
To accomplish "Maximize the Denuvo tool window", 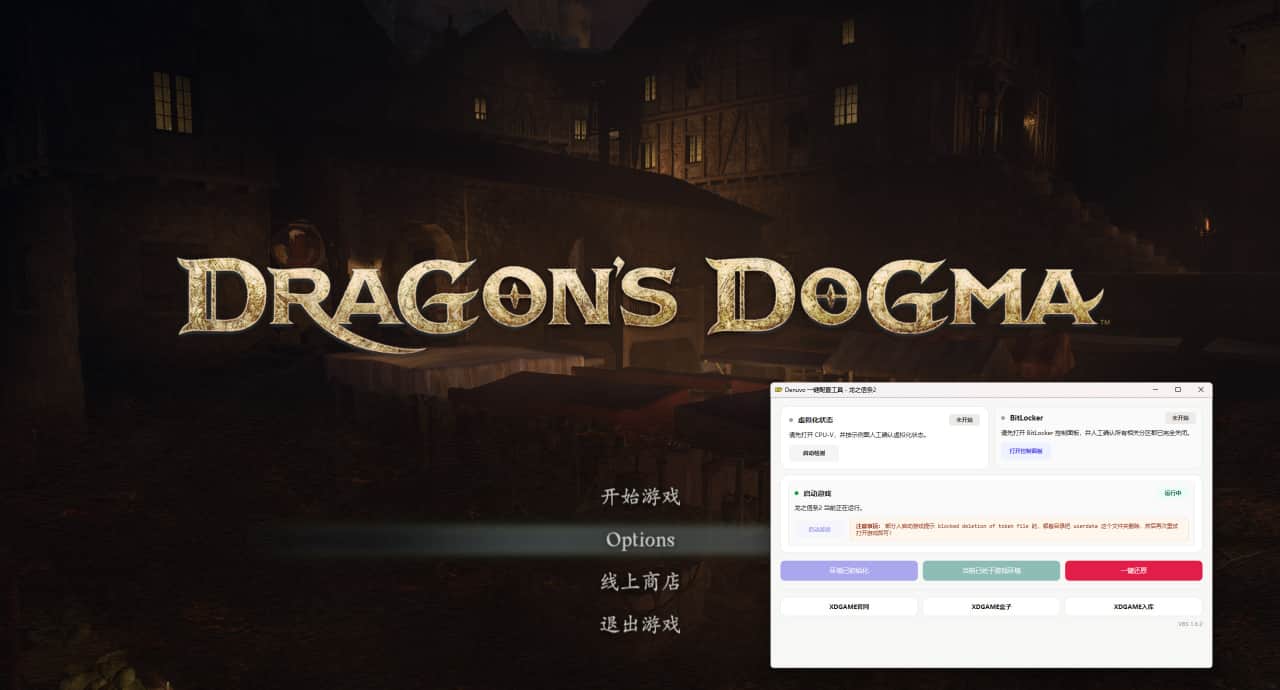I will pyautogui.click(x=1178, y=389).
